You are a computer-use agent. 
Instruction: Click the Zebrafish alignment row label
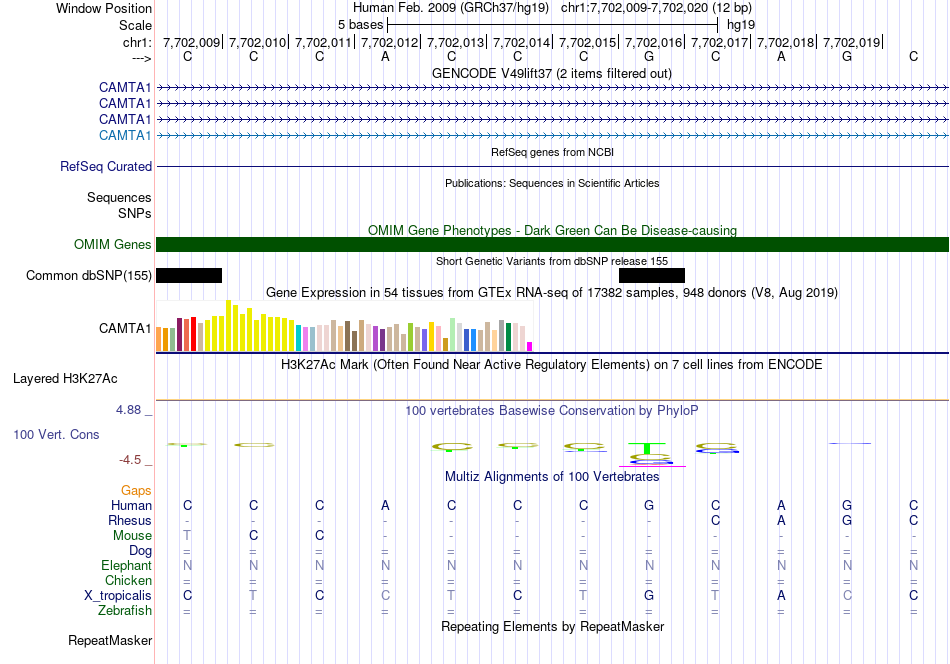tap(125, 610)
